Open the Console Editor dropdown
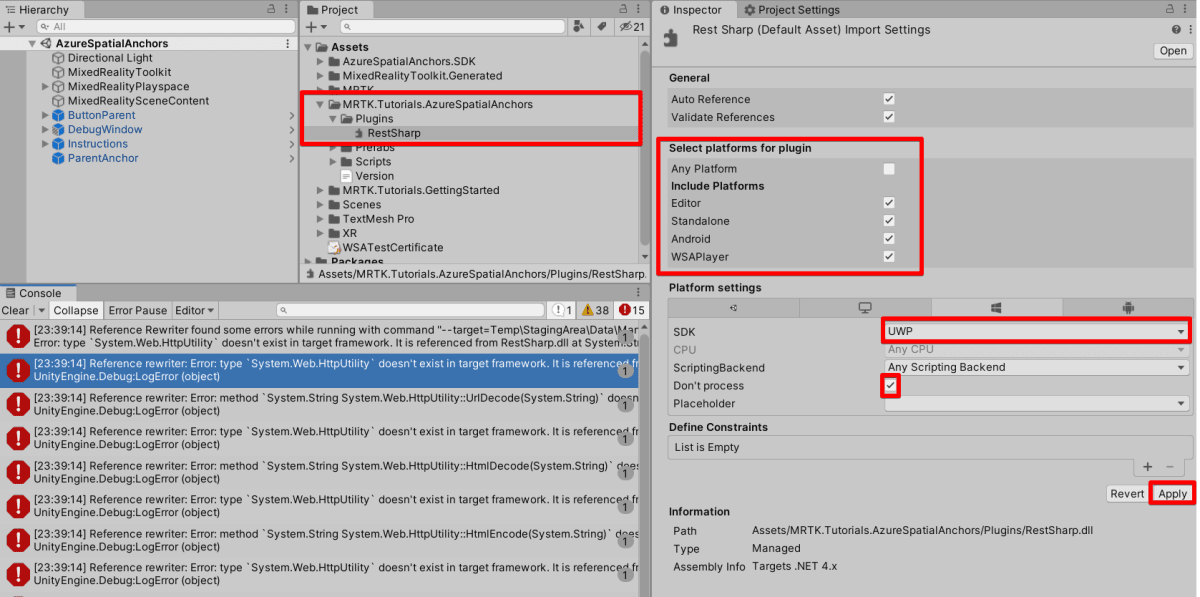 pos(195,310)
